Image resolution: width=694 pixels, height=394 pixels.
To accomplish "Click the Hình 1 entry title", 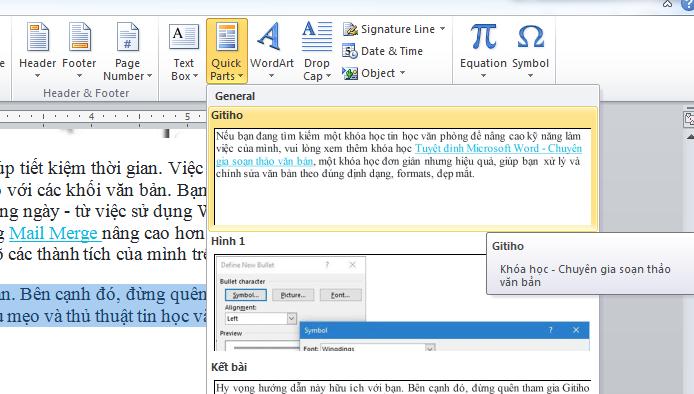I will tap(228, 241).
